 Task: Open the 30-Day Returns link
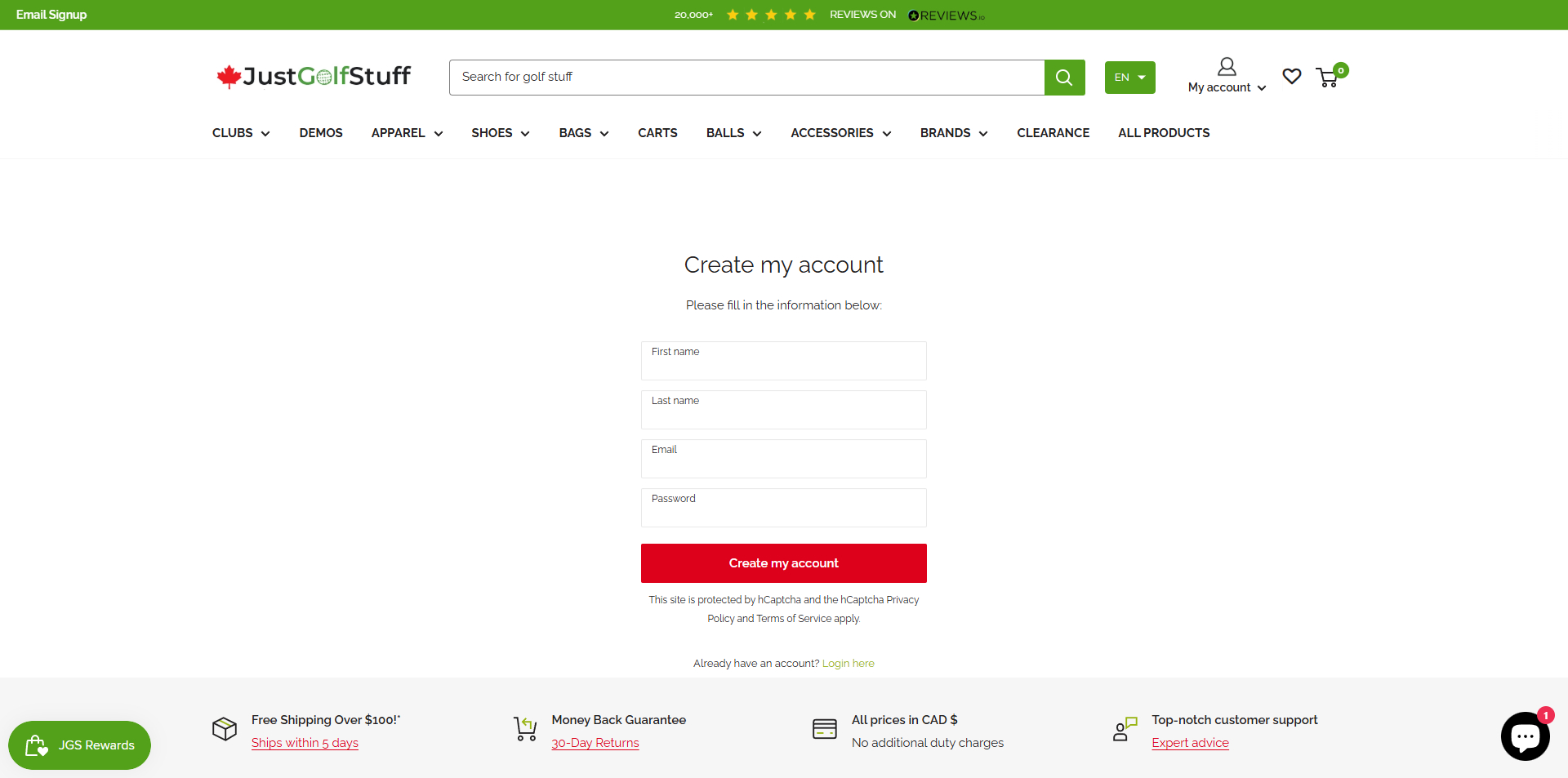pos(595,743)
